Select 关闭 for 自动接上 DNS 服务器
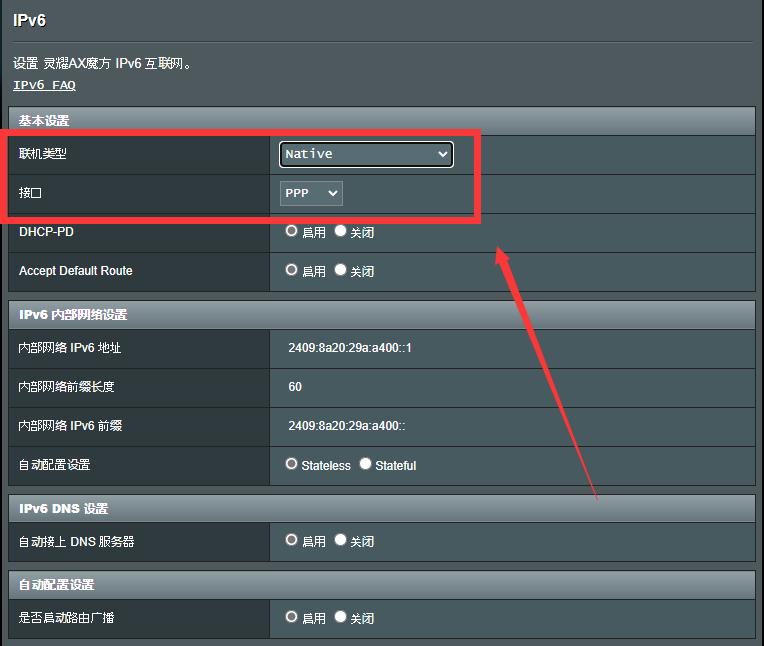This screenshot has width=764, height=646. click(x=341, y=540)
